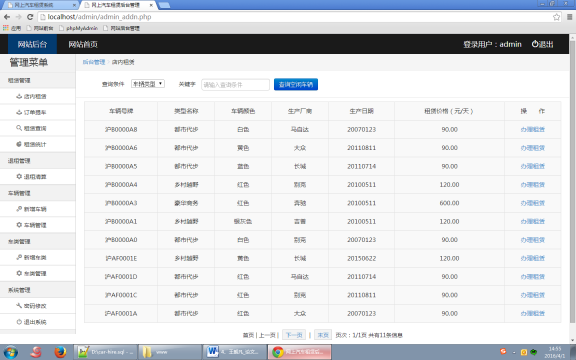Click the magnifier icon beside 租赁查询
This screenshot has width=576, height=360.
[19, 128]
